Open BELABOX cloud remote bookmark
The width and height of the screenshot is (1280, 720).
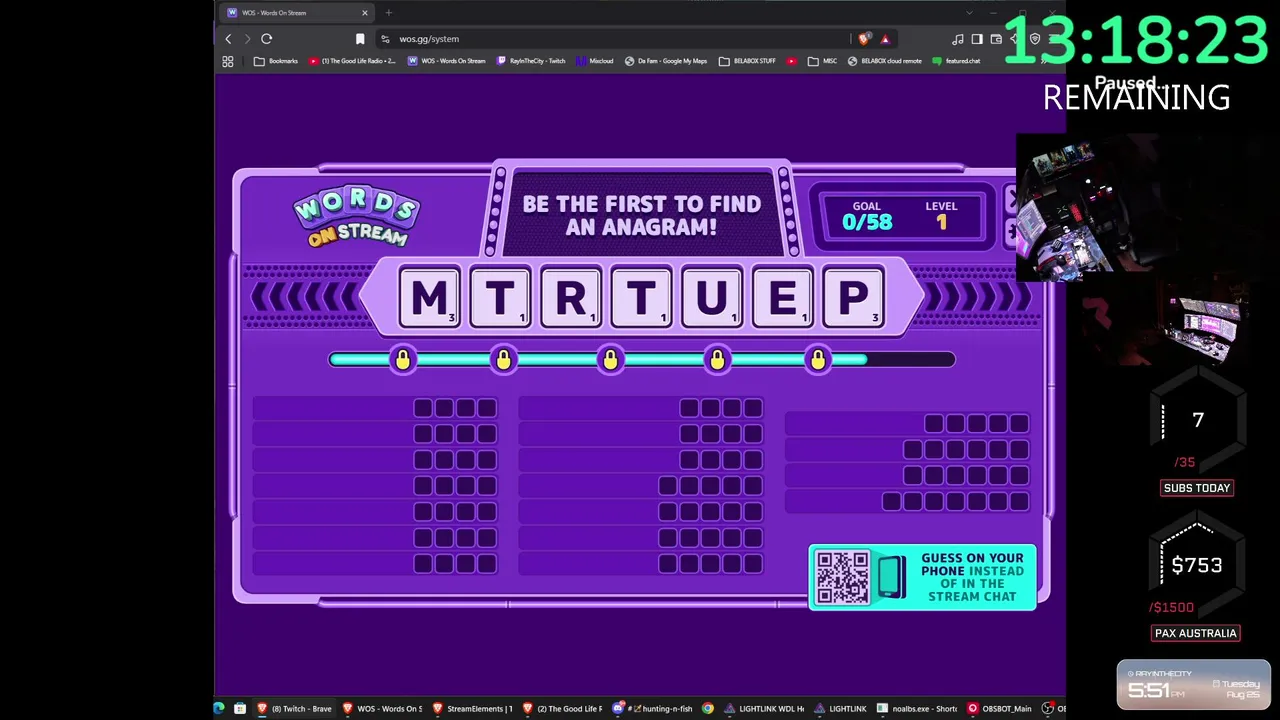(884, 61)
